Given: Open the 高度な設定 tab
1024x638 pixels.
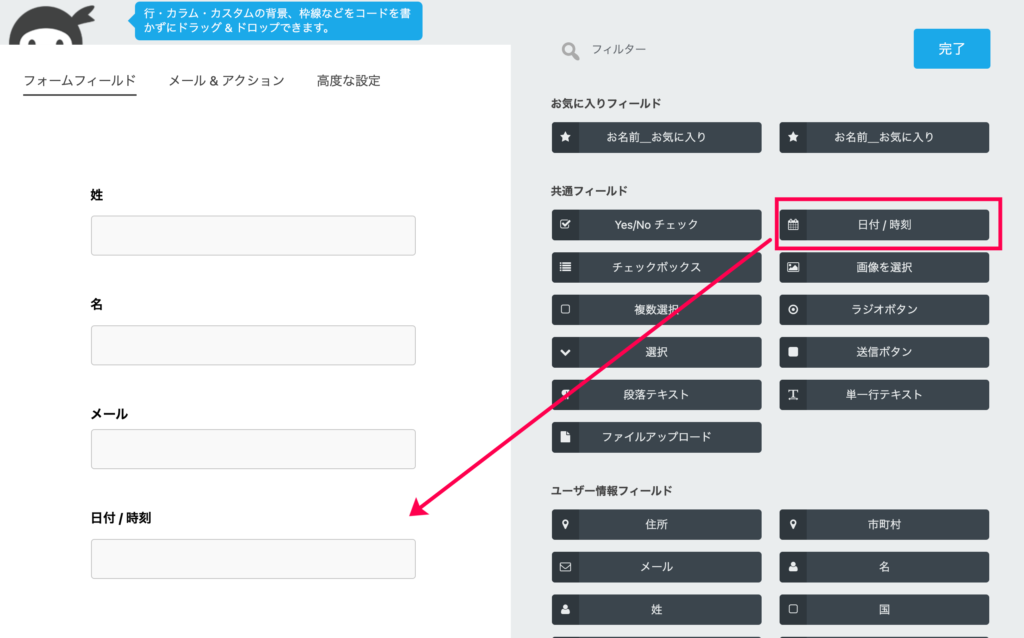Looking at the screenshot, I should [349, 81].
